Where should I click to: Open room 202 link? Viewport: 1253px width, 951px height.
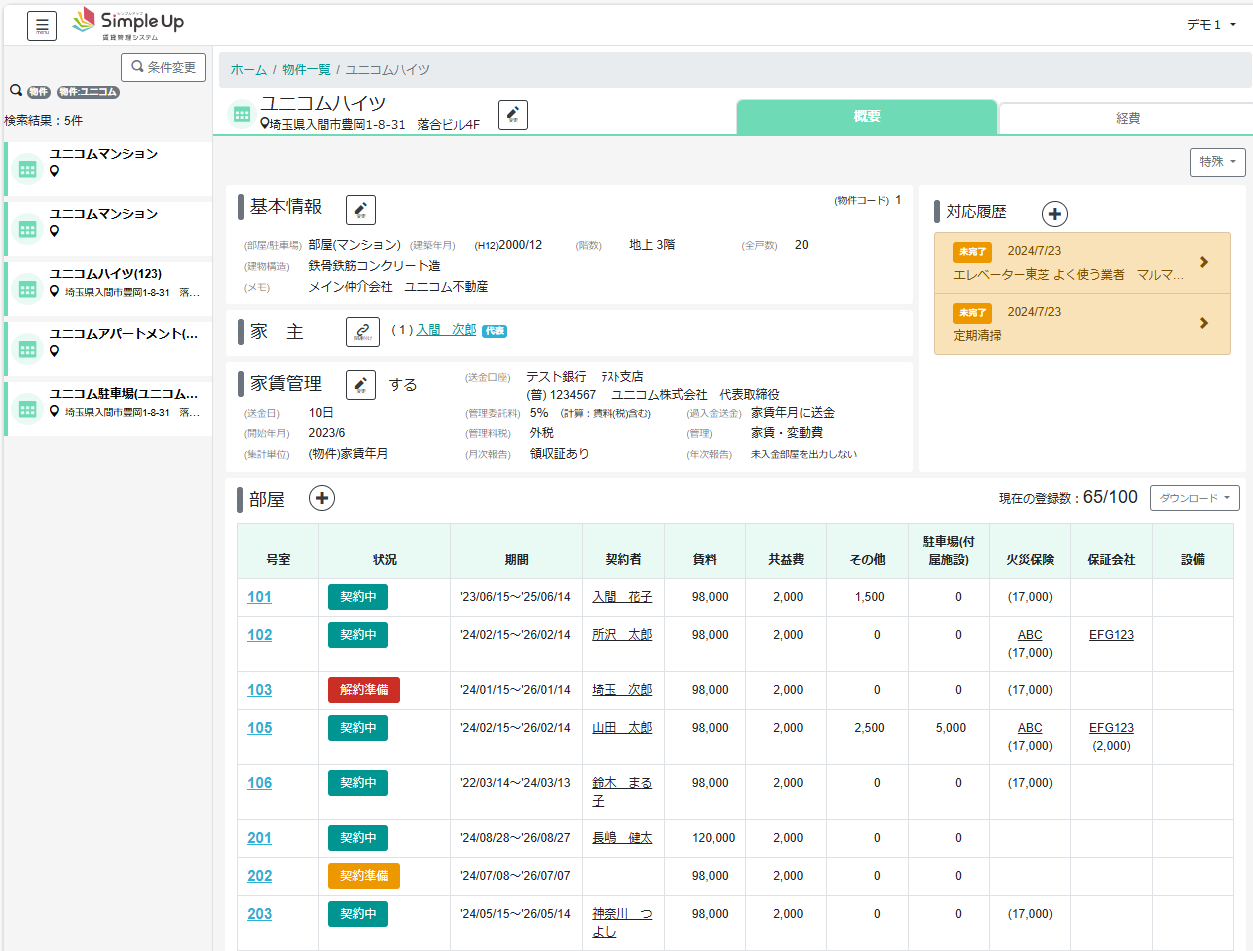click(x=259, y=876)
